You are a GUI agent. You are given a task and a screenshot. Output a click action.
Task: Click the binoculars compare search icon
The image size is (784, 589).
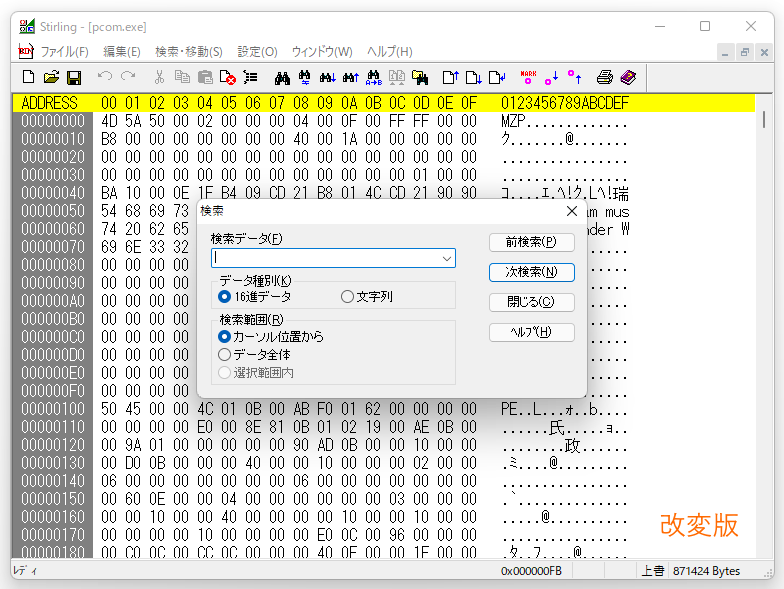(304, 77)
